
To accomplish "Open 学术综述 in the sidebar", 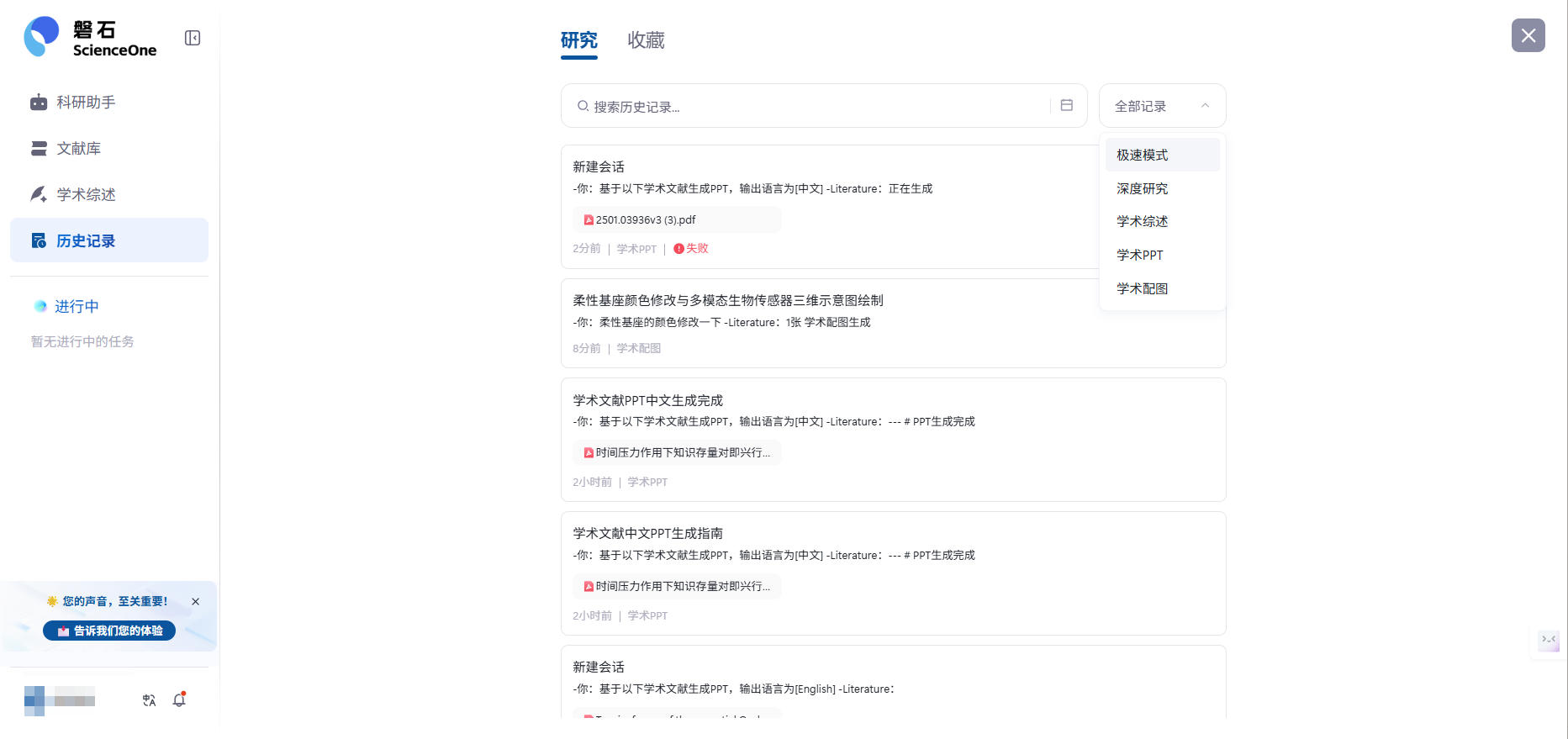I will (x=109, y=194).
